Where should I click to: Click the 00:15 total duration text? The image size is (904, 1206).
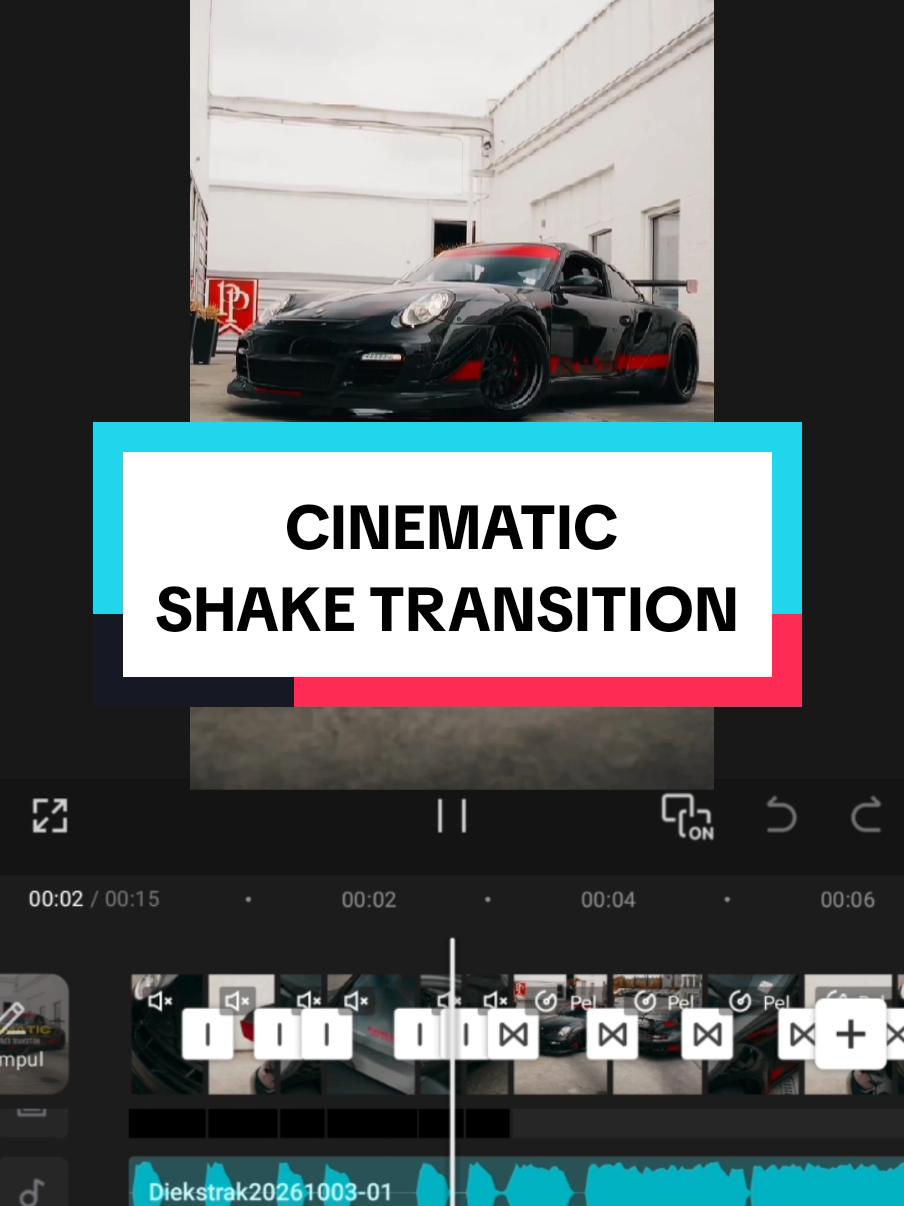click(x=132, y=899)
